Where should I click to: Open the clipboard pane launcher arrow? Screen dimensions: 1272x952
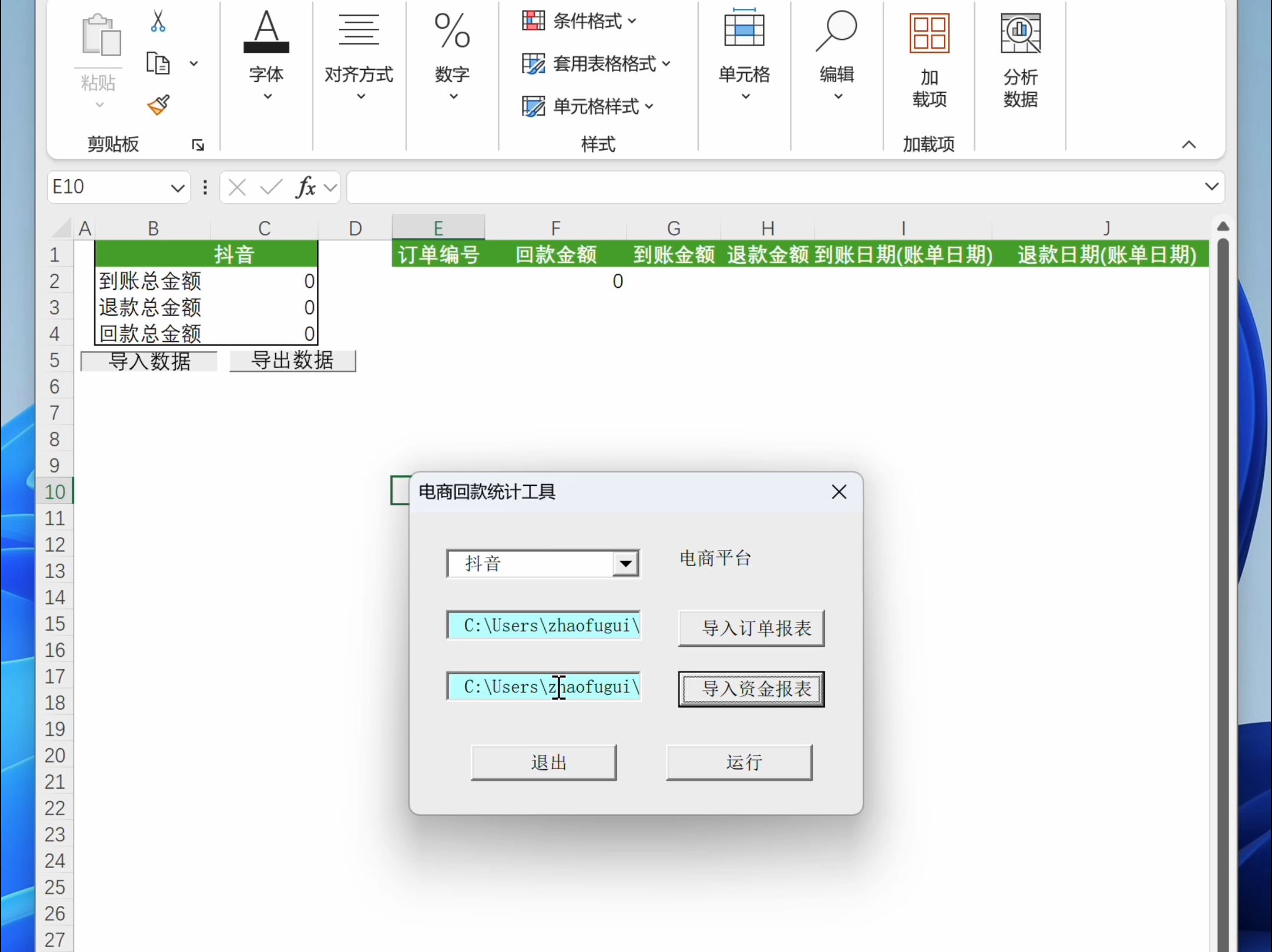point(198,145)
